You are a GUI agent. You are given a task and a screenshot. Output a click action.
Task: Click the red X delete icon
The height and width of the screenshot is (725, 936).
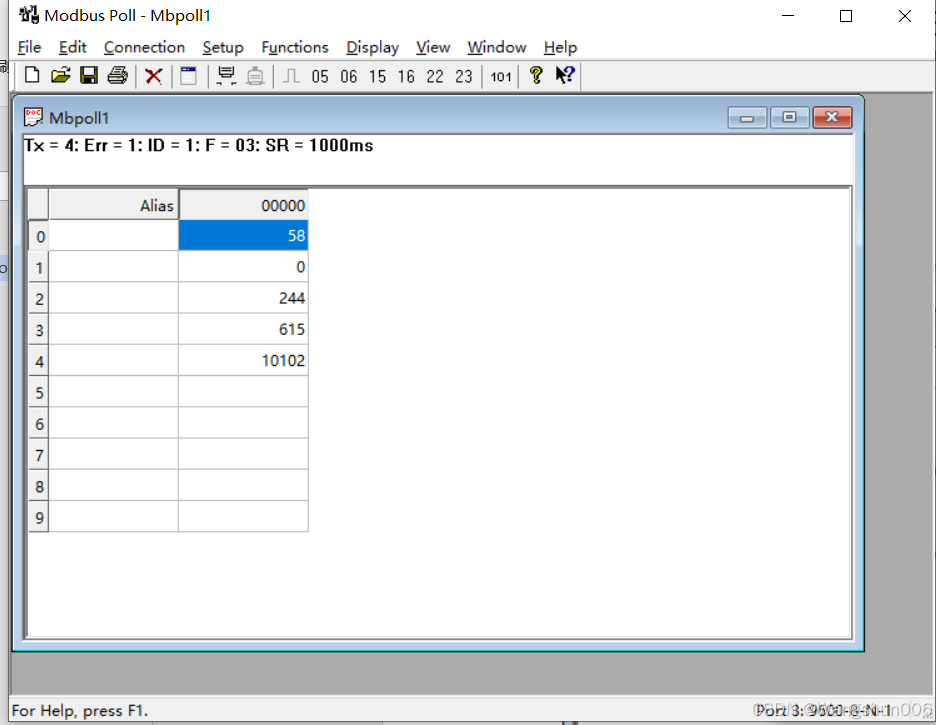click(153, 76)
